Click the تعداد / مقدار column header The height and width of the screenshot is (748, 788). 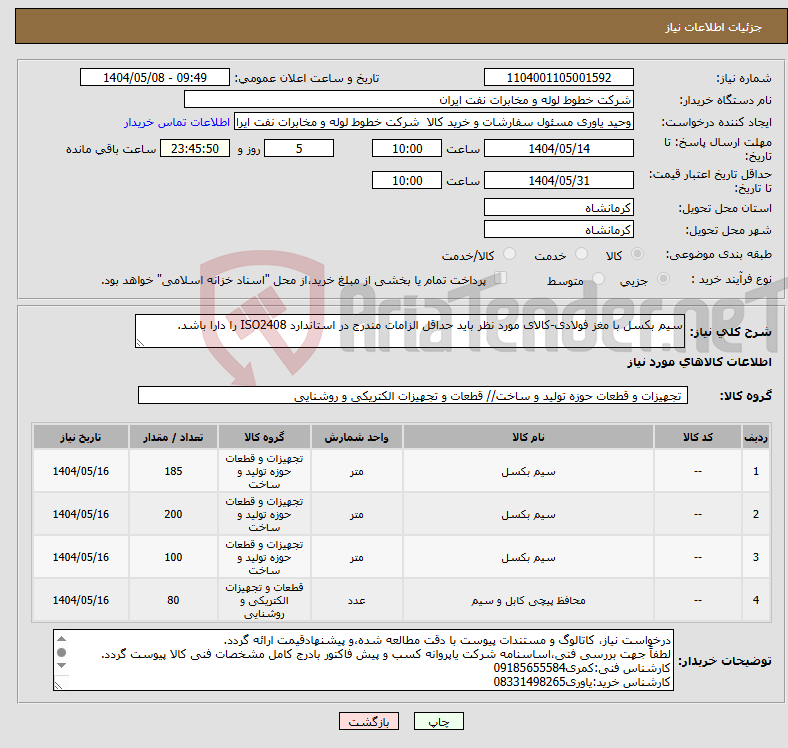coord(173,437)
